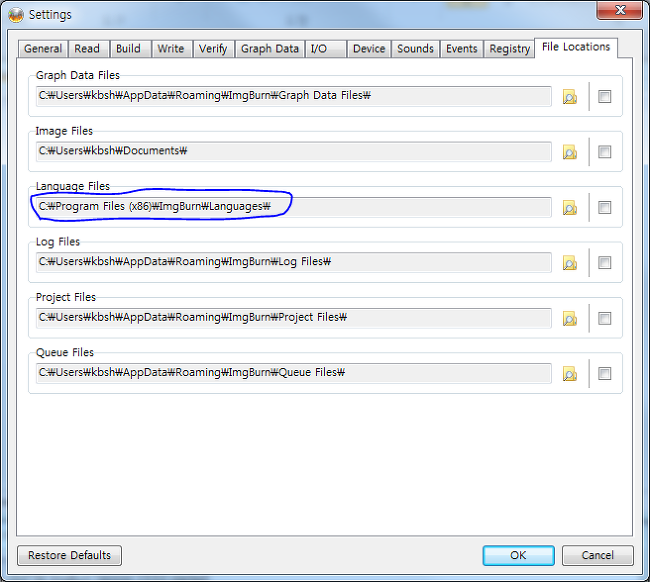Tick the Project Files checkbox
This screenshot has width=650, height=582.
604,318
